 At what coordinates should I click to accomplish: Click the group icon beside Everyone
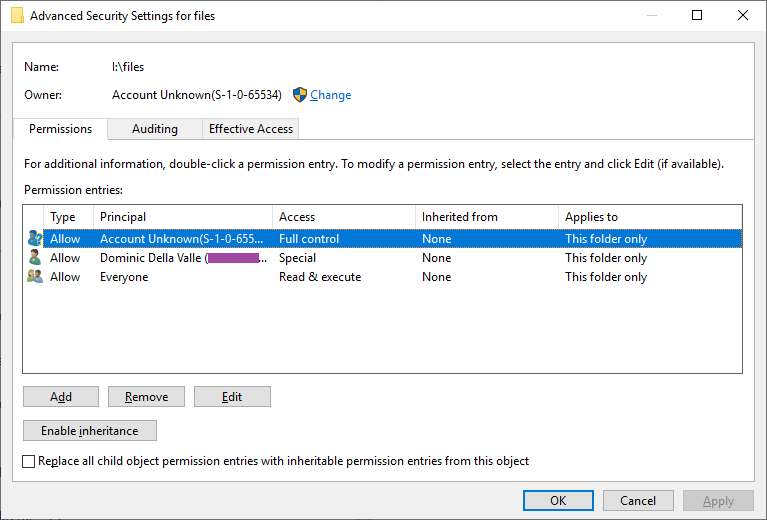coord(35,276)
